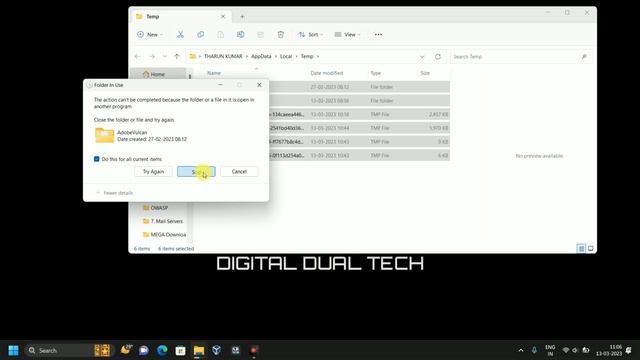640x360 pixels.
Task: Click the ENG IN language indicator
Action: [x=550, y=350]
